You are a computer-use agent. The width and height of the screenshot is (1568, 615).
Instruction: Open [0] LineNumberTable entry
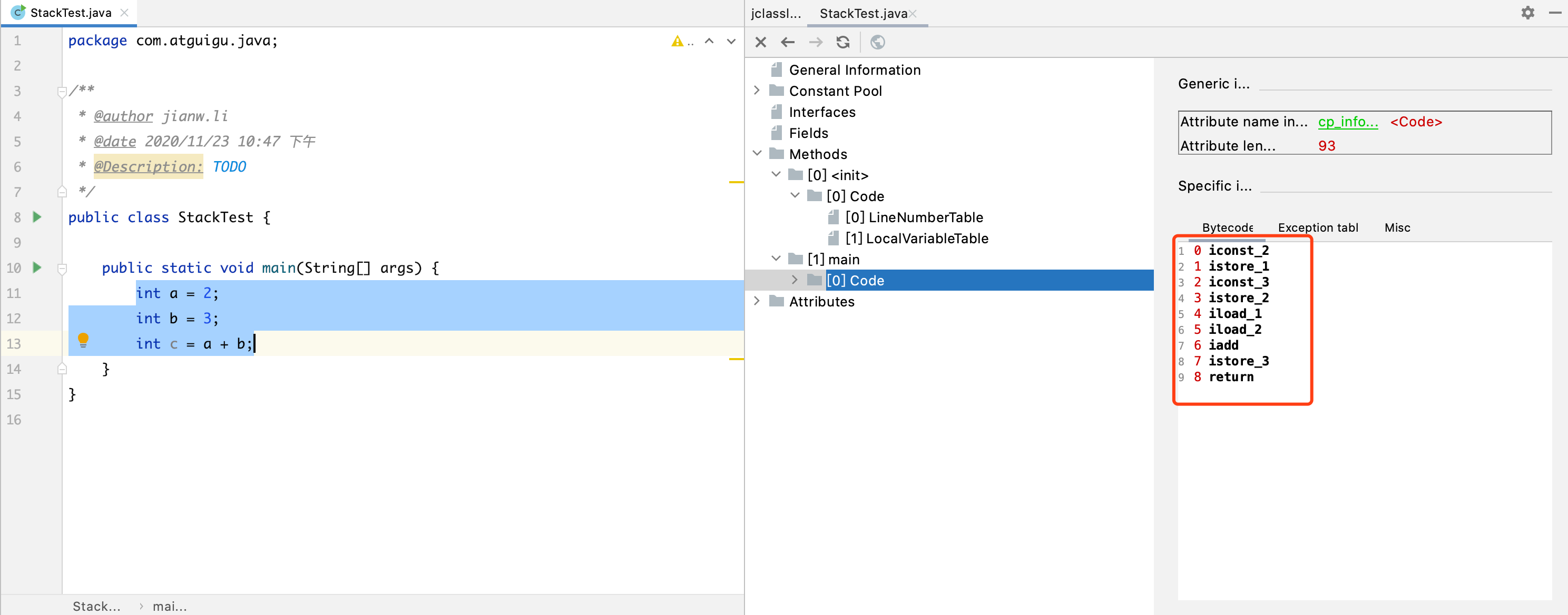pos(914,217)
